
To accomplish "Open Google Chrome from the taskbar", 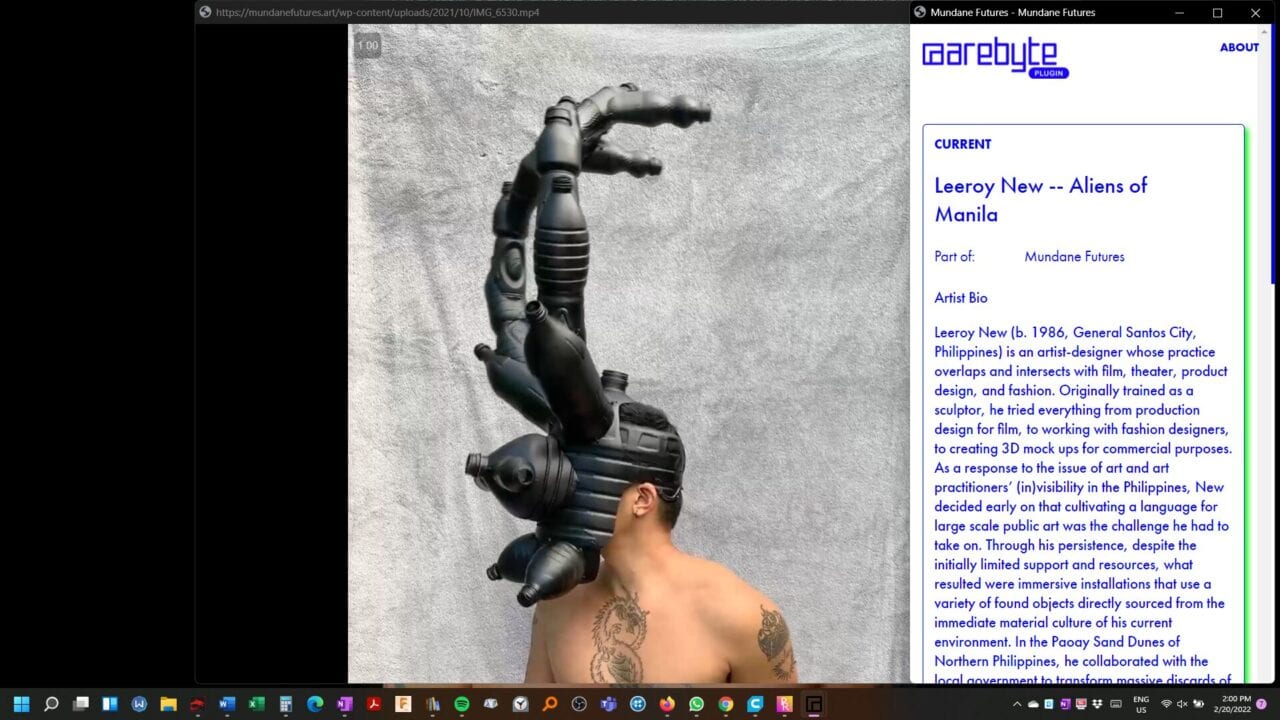I will tap(726, 704).
